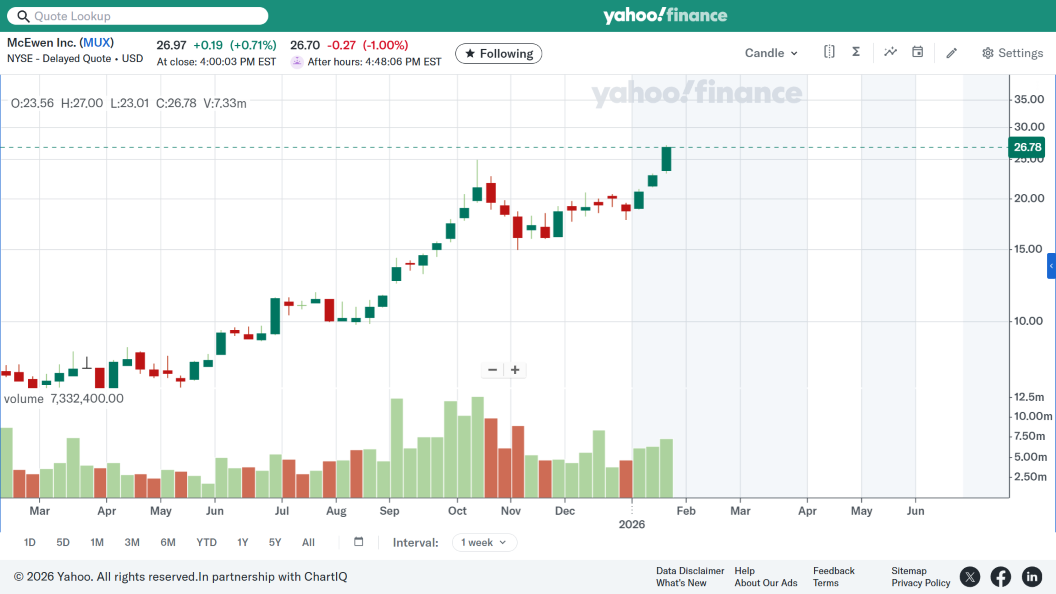The image size is (1056, 594).
Task: Open the comparison tool icon
Action: point(829,52)
